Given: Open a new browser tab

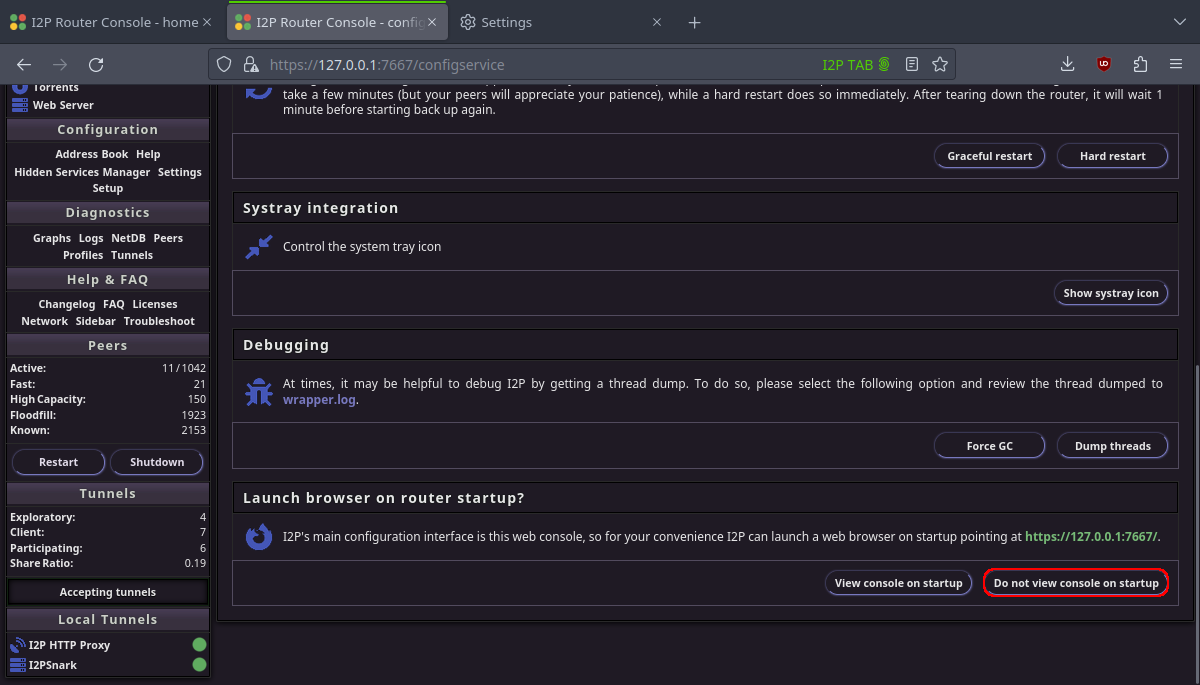Looking at the screenshot, I should [695, 22].
